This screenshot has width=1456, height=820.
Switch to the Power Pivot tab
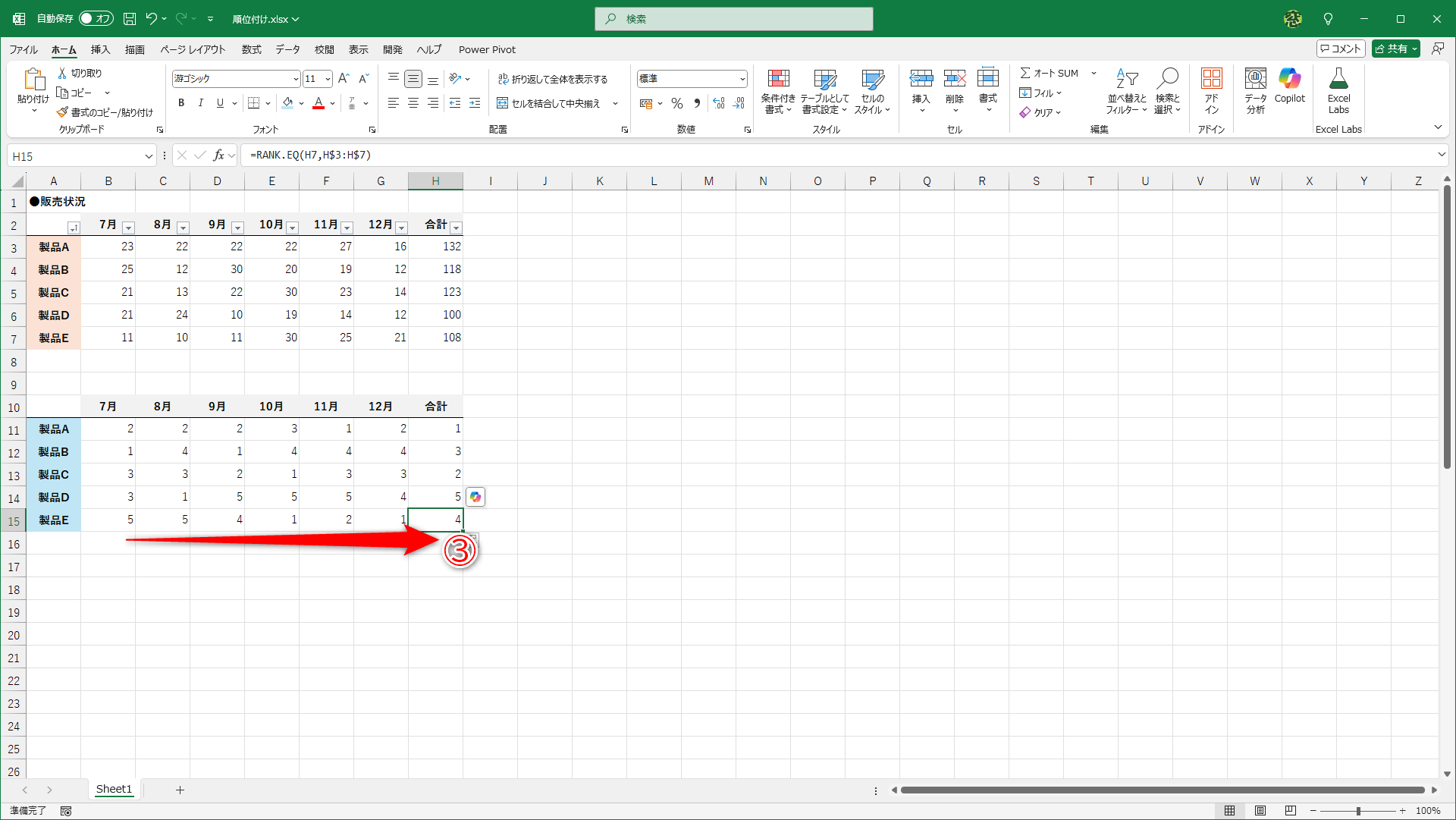coord(487,49)
